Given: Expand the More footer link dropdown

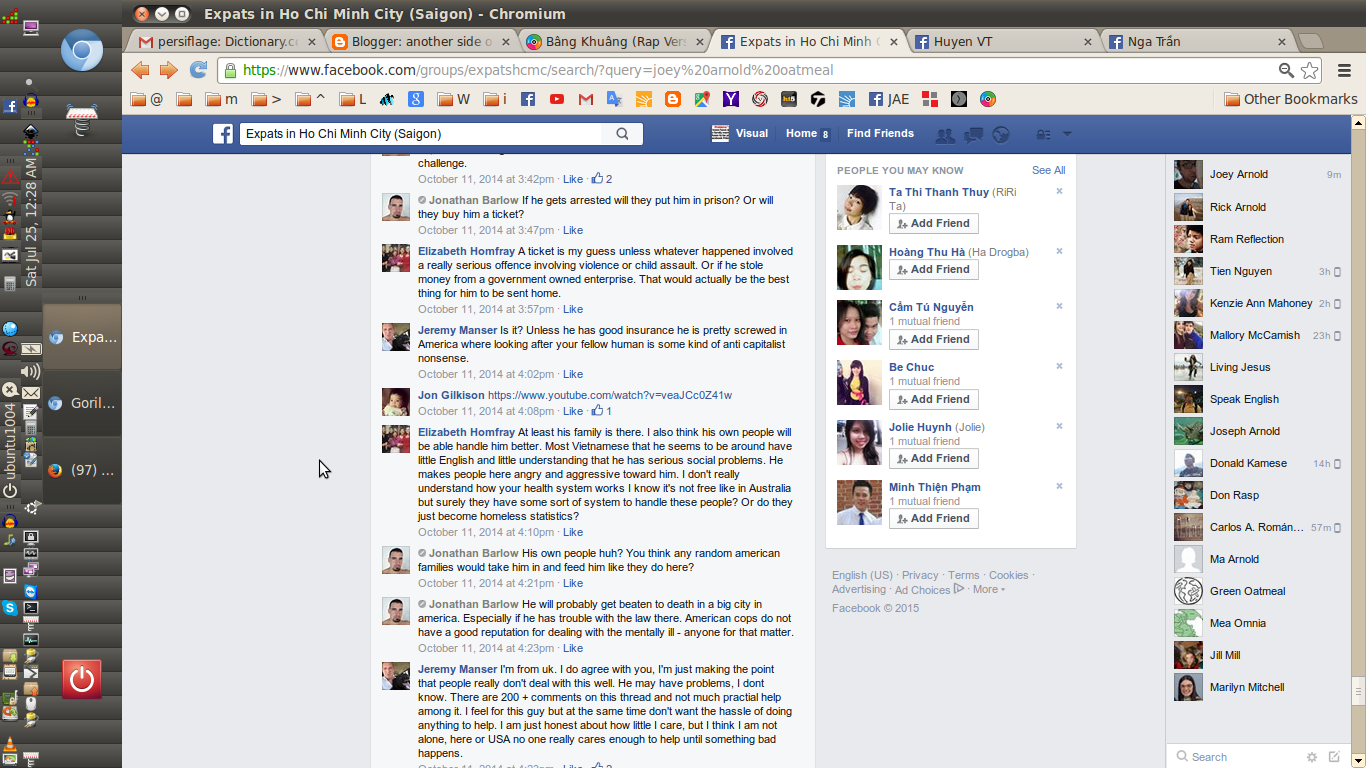Looking at the screenshot, I should (988, 589).
